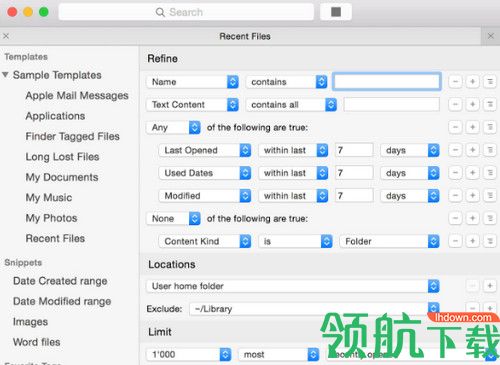Open the Last Opened attribute dropdown
The height and width of the screenshot is (365, 500).
[x=205, y=150]
